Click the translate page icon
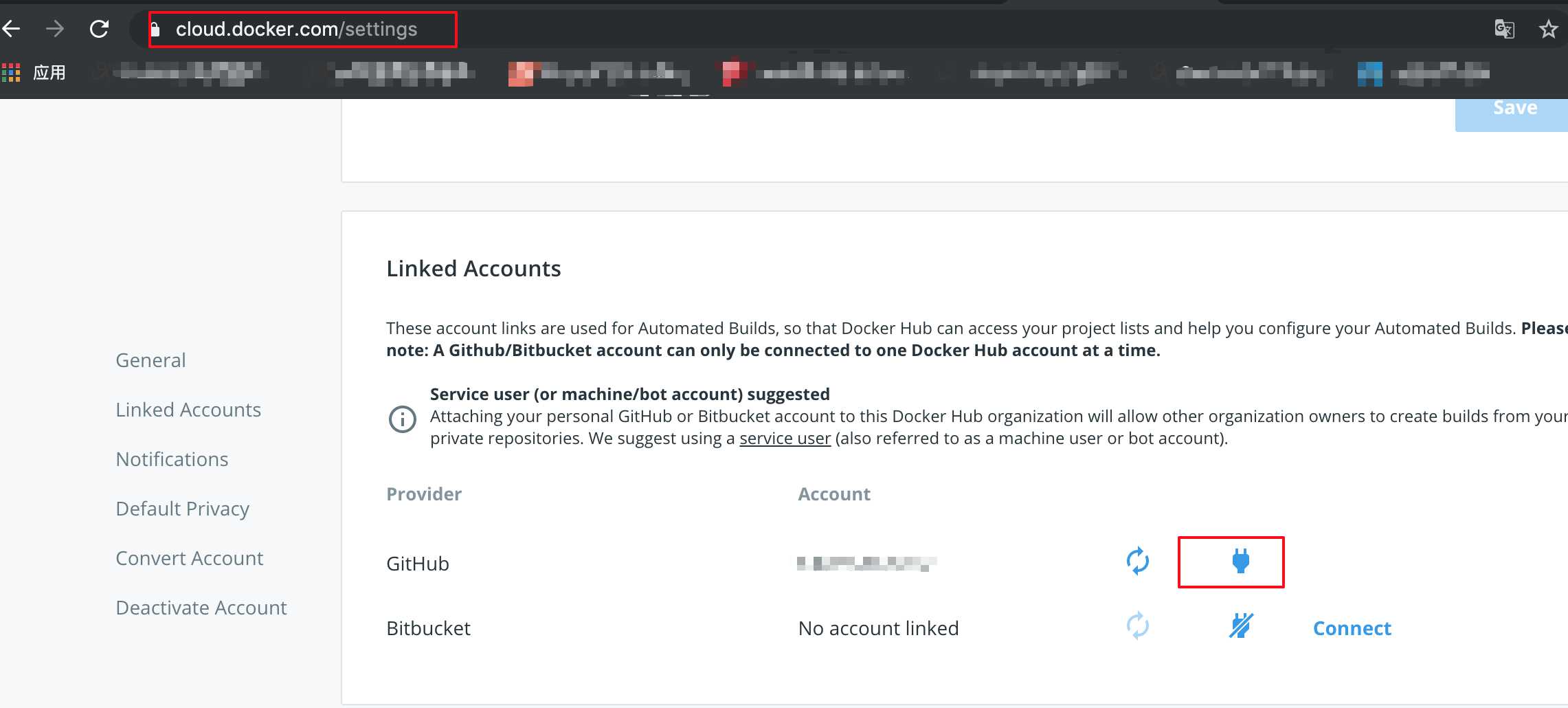1568x708 pixels. pos(1504,29)
